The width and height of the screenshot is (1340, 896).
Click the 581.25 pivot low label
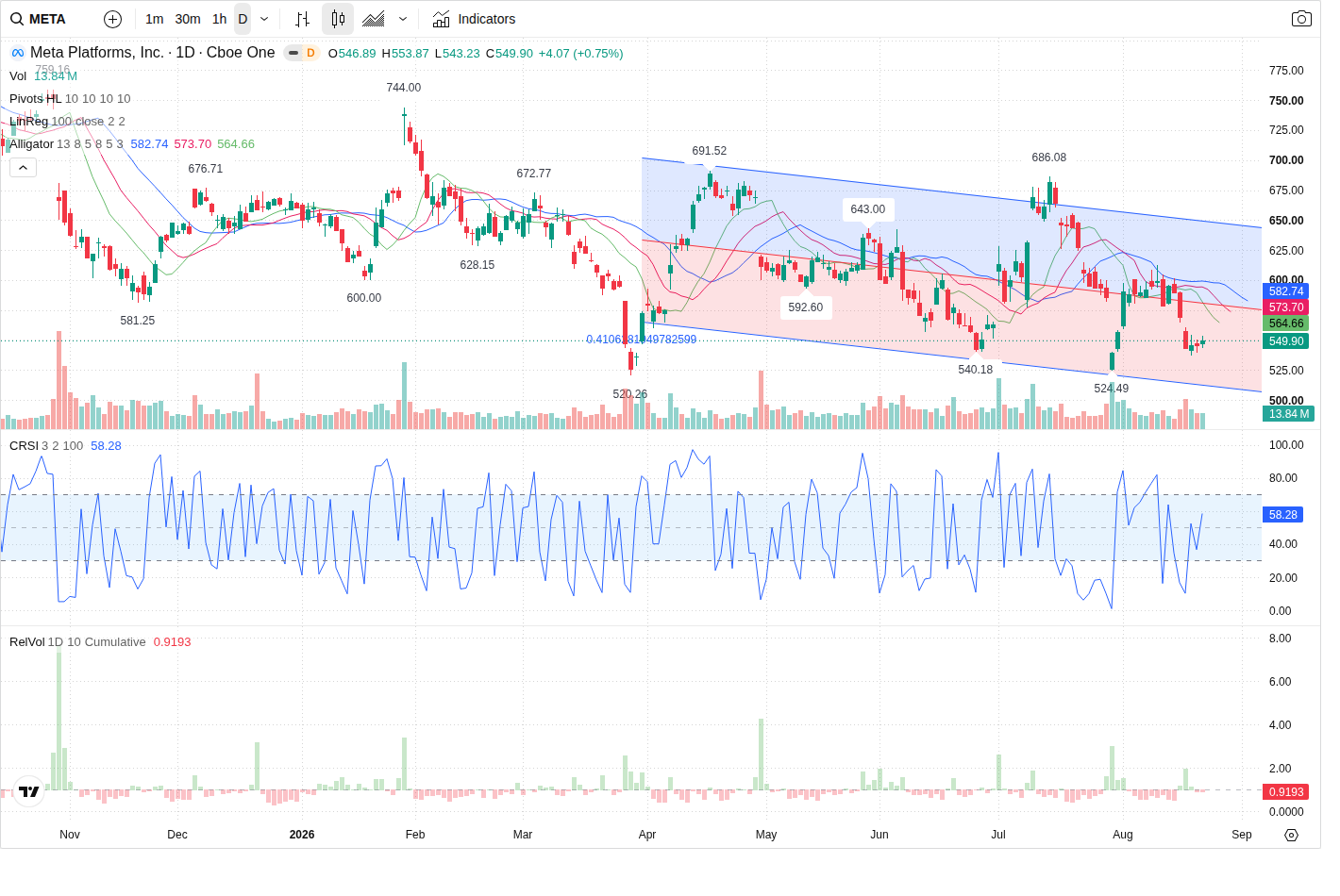pyautogui.click(x=138, y=321)
